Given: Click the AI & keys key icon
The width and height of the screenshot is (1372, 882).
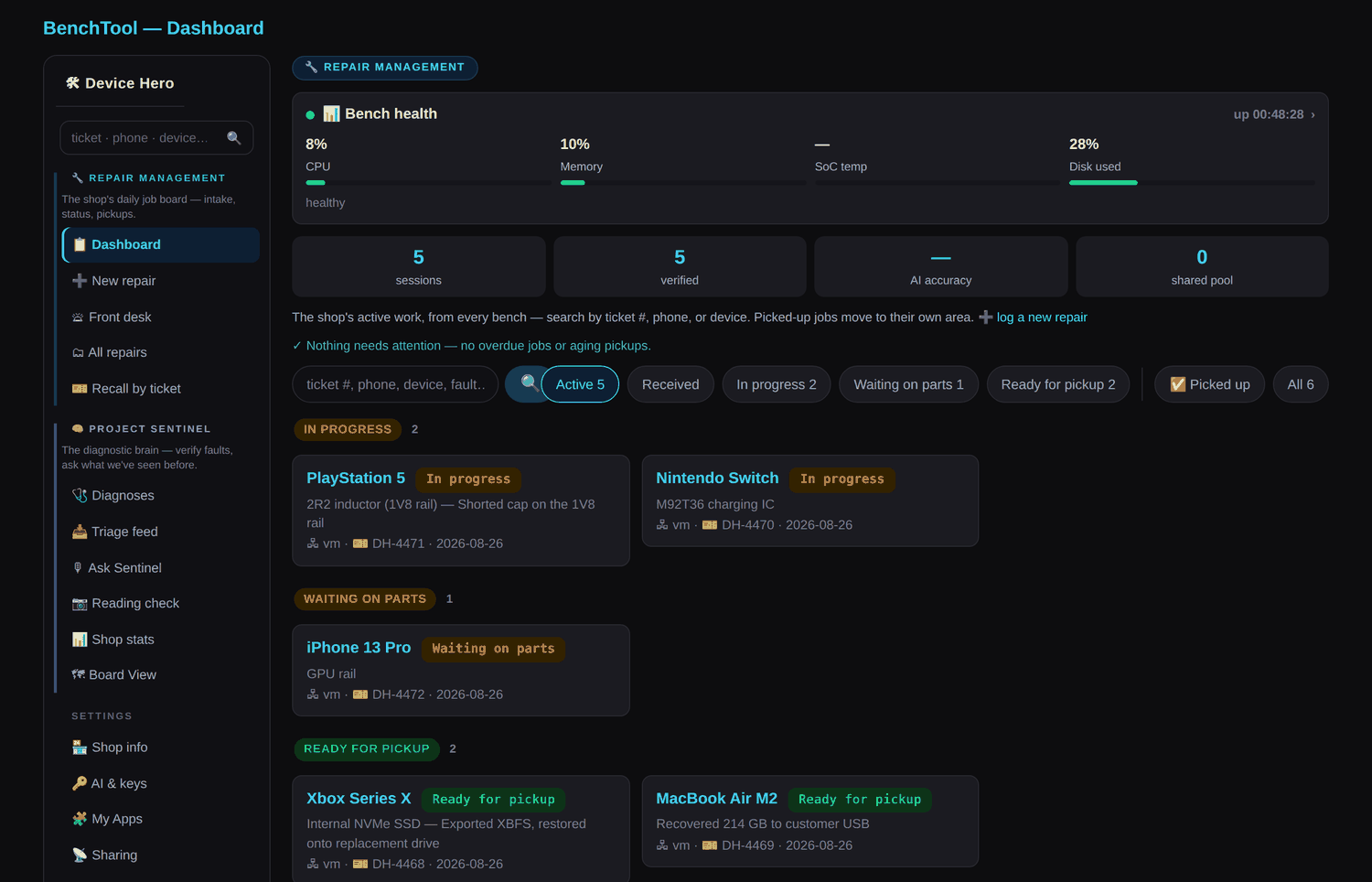Looking at the screenshot, I should pos(80,783).
